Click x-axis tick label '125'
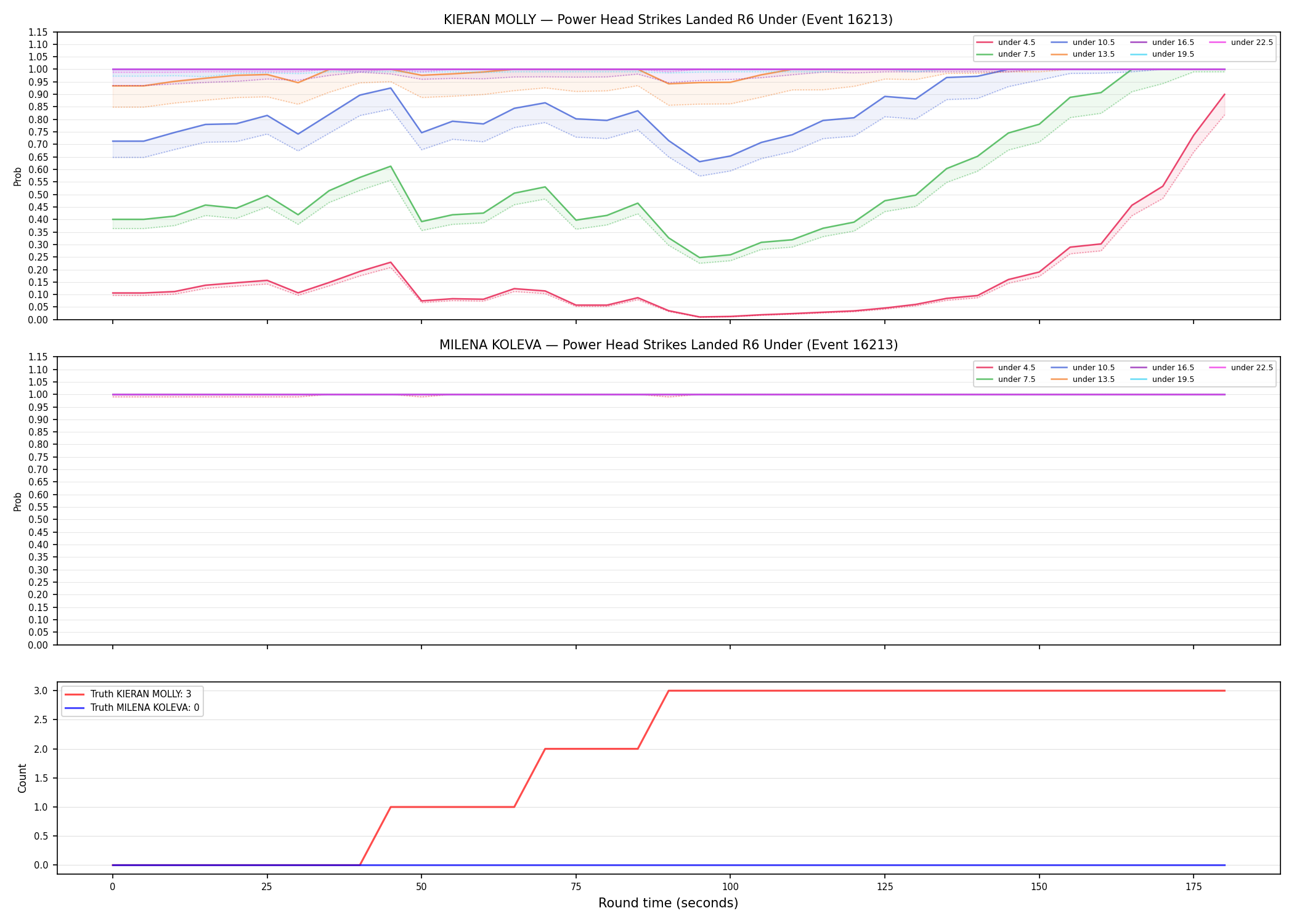1294x924 pixels. click(885, 887)
